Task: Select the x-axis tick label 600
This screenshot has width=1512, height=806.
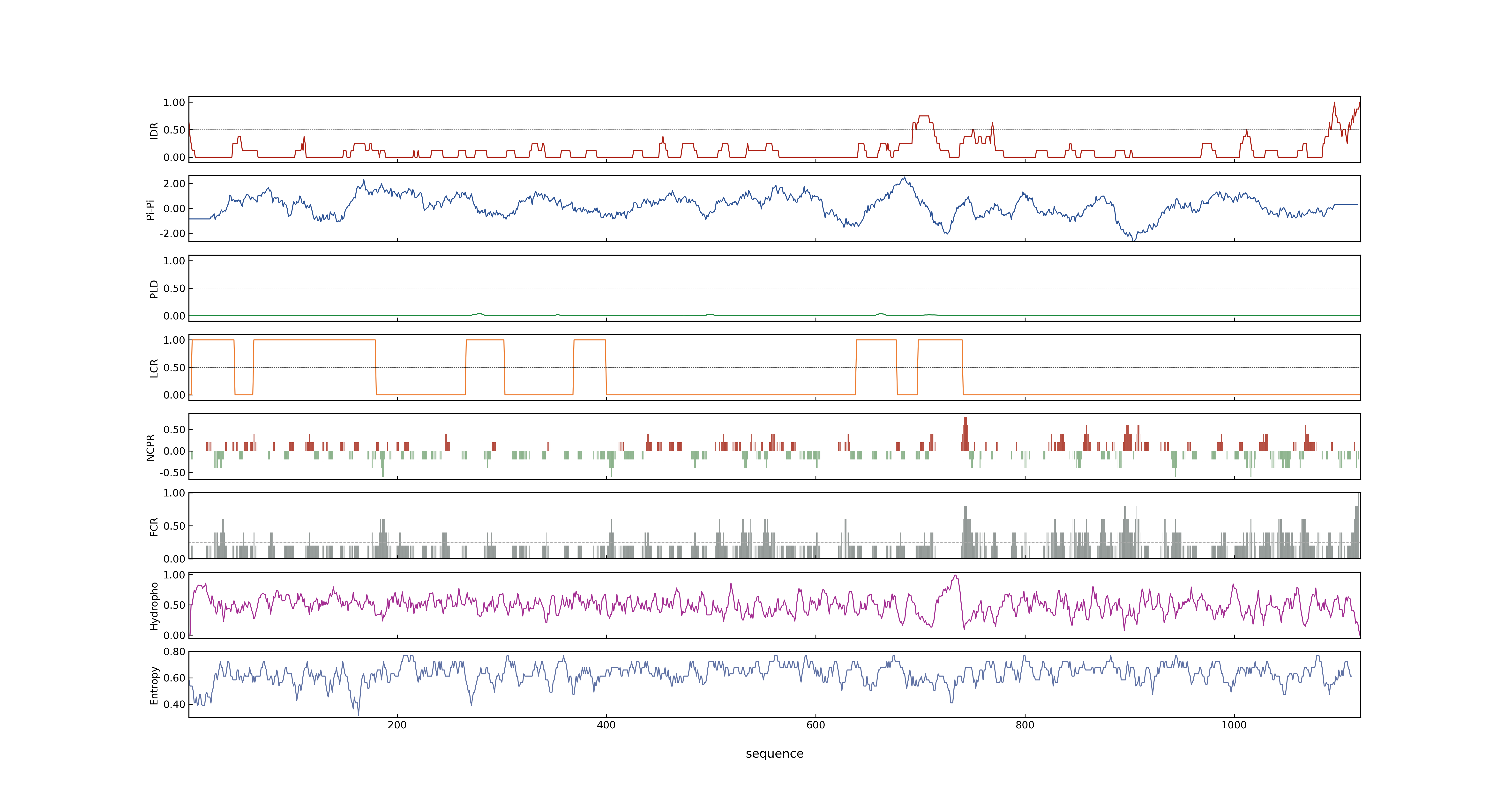Action: click(815, 725)
